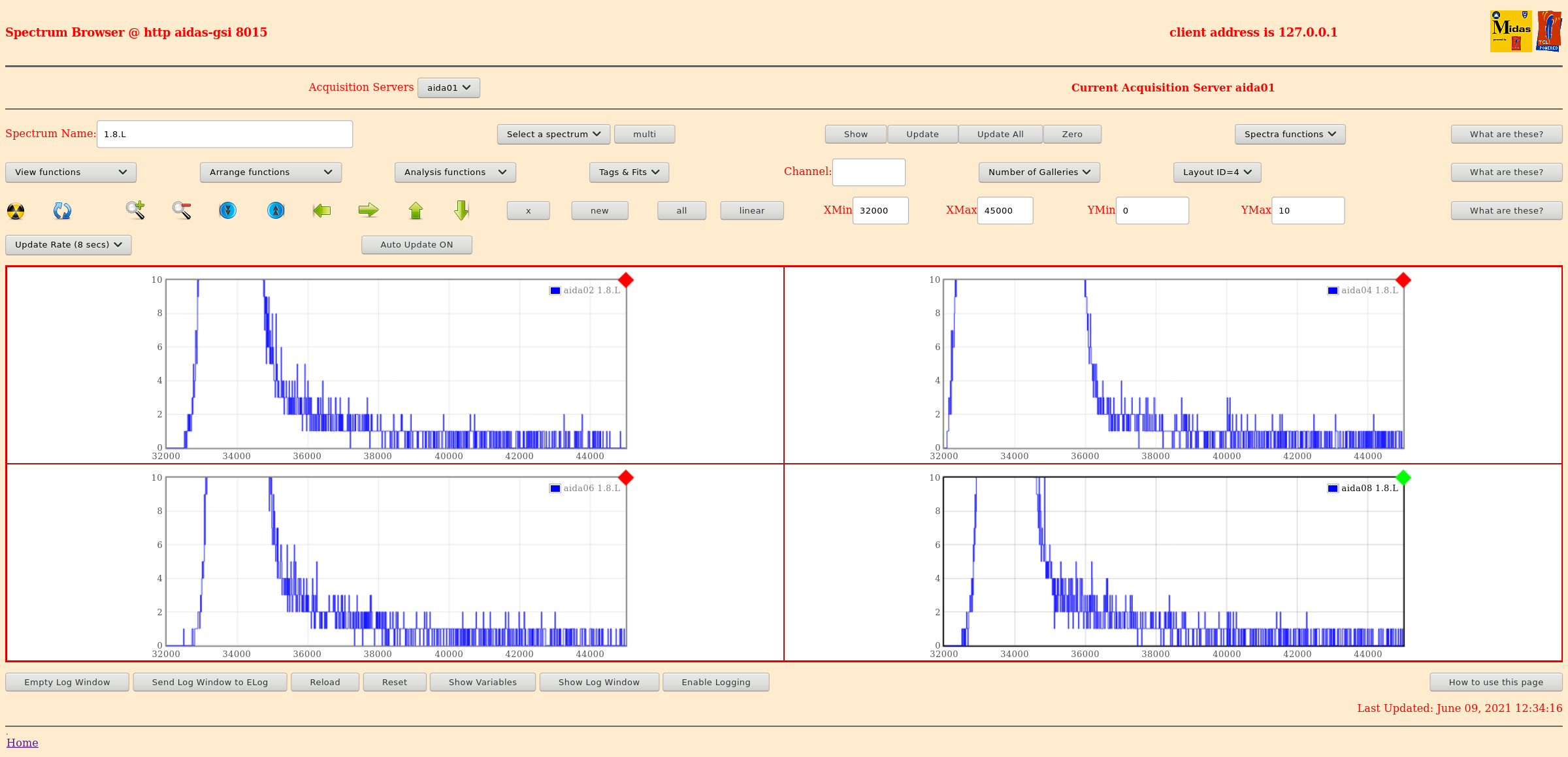Click the Update All button
The width and height of the screenshot is (1568, 757).
point(1000,135)
